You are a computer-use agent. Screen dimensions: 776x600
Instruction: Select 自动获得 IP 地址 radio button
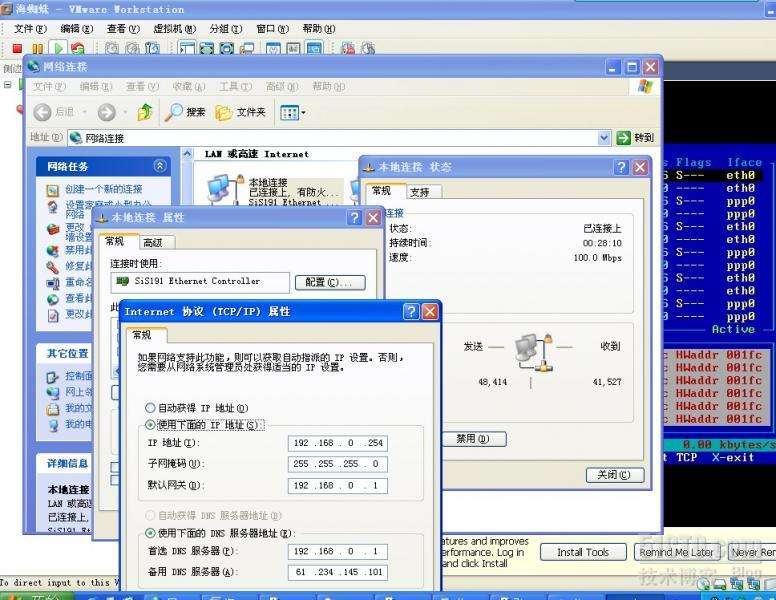[150, 408]
